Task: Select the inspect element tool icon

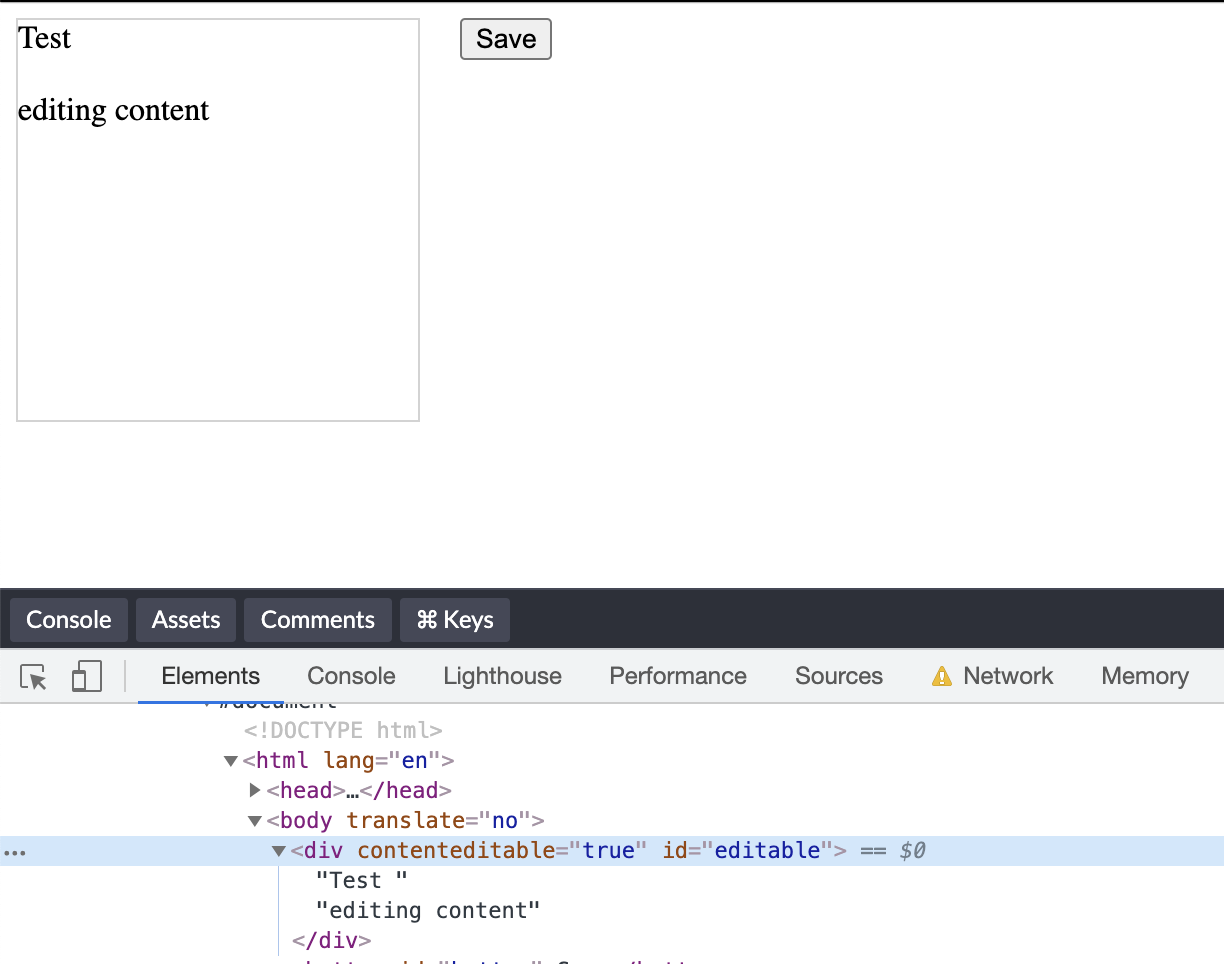Action: coord(33,676)
